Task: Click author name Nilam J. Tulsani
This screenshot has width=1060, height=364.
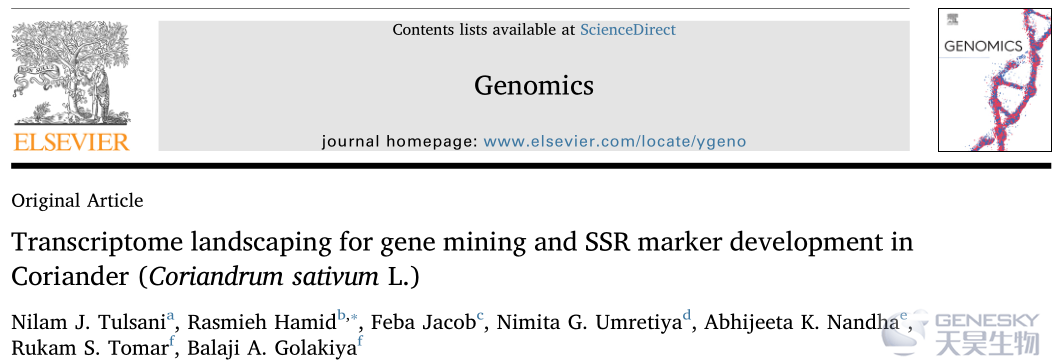Action: pos(88,323)
